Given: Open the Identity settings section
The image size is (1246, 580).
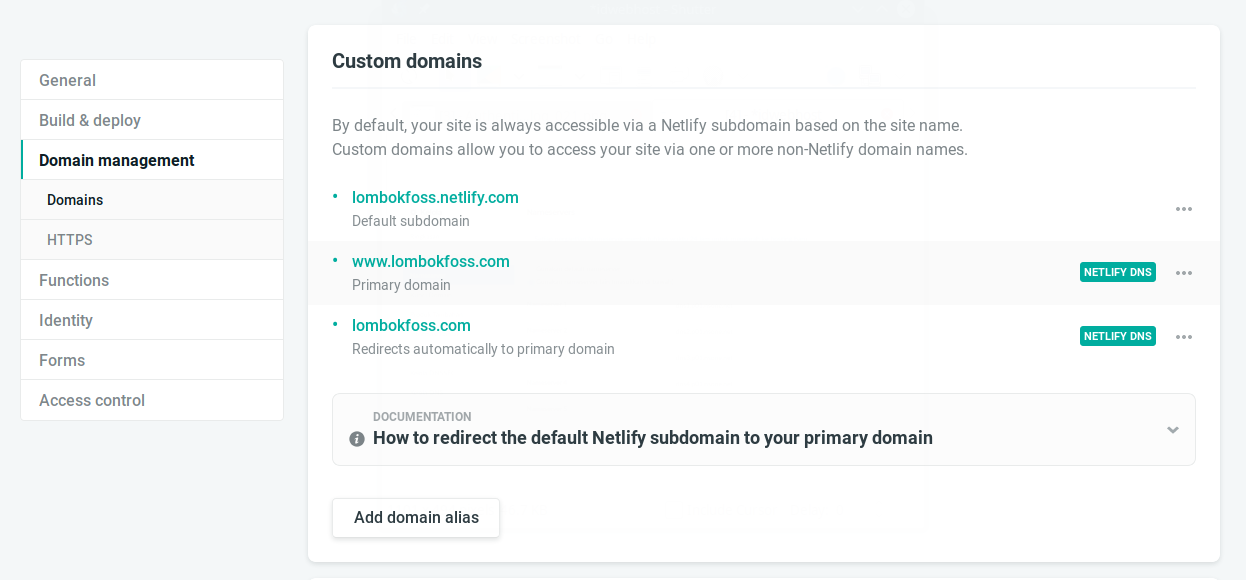Looking at the screenshot, I should coord(65,320).
